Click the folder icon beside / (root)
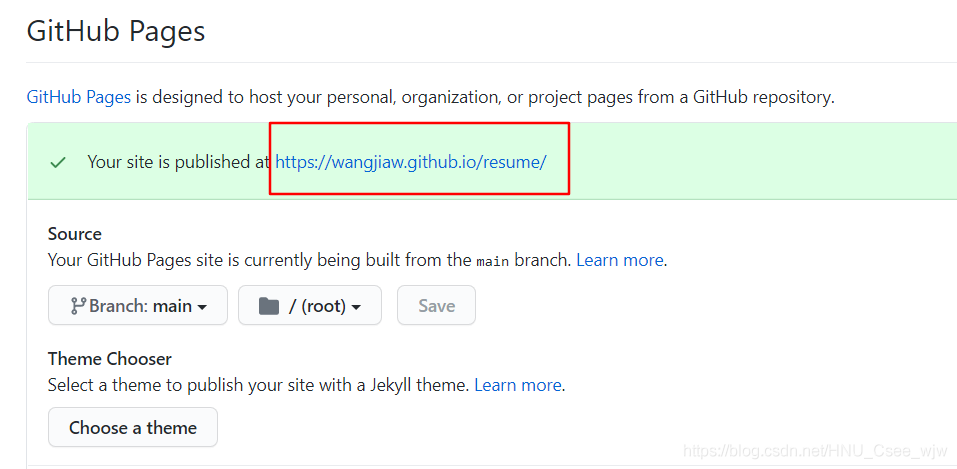The image size is (957, 469). tap(268, 306)
